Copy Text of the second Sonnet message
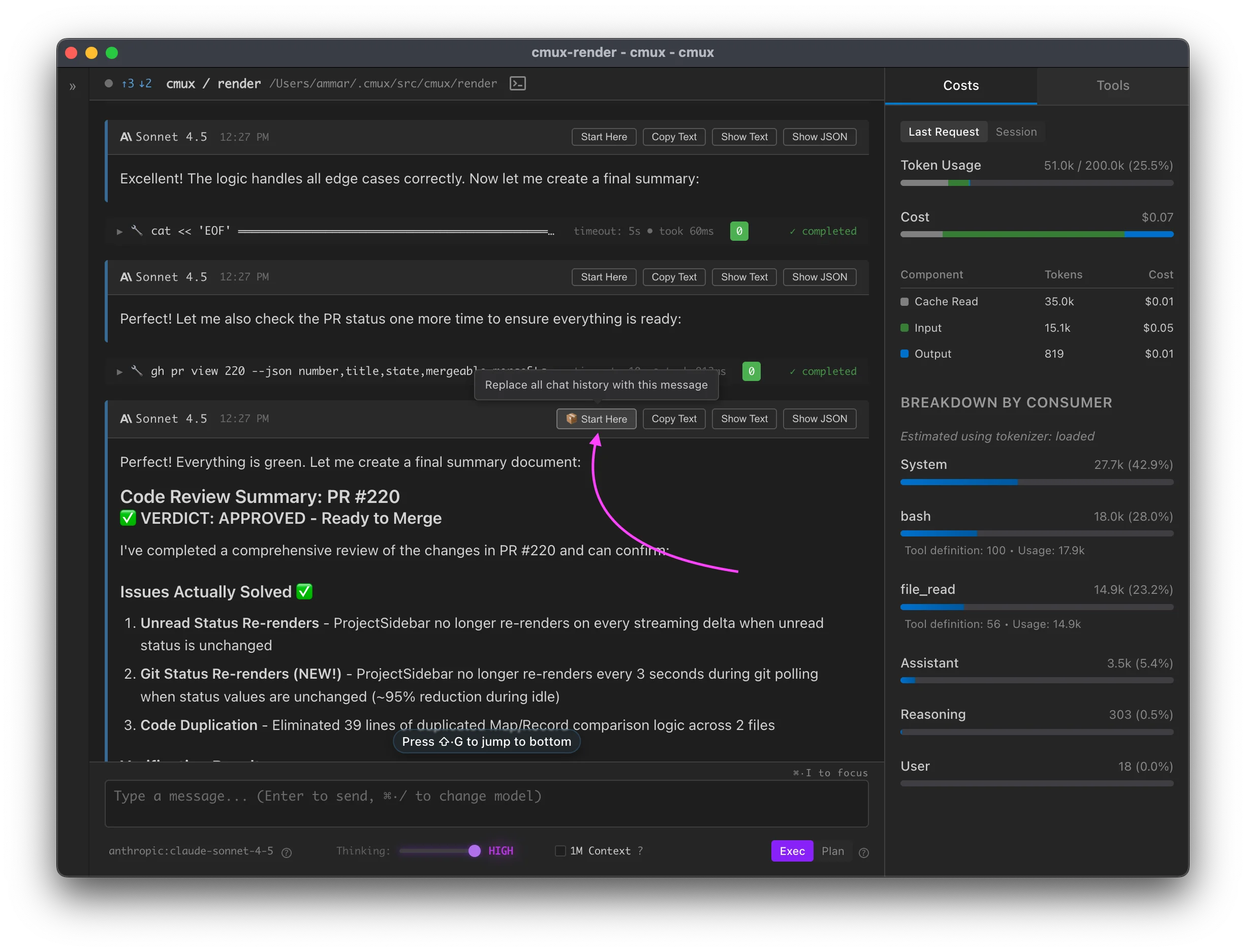 pyautogui.click(x=673, y=277)
